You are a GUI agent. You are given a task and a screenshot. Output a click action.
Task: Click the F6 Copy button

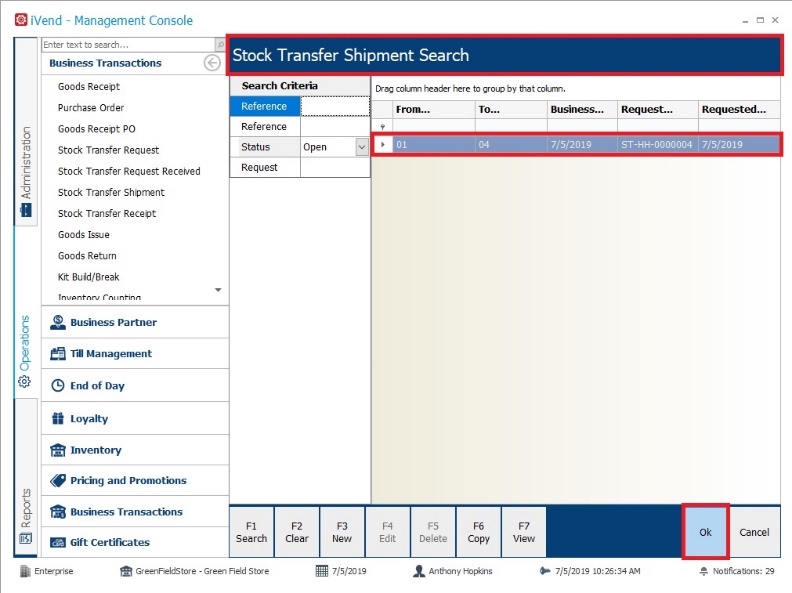[478, 532]
